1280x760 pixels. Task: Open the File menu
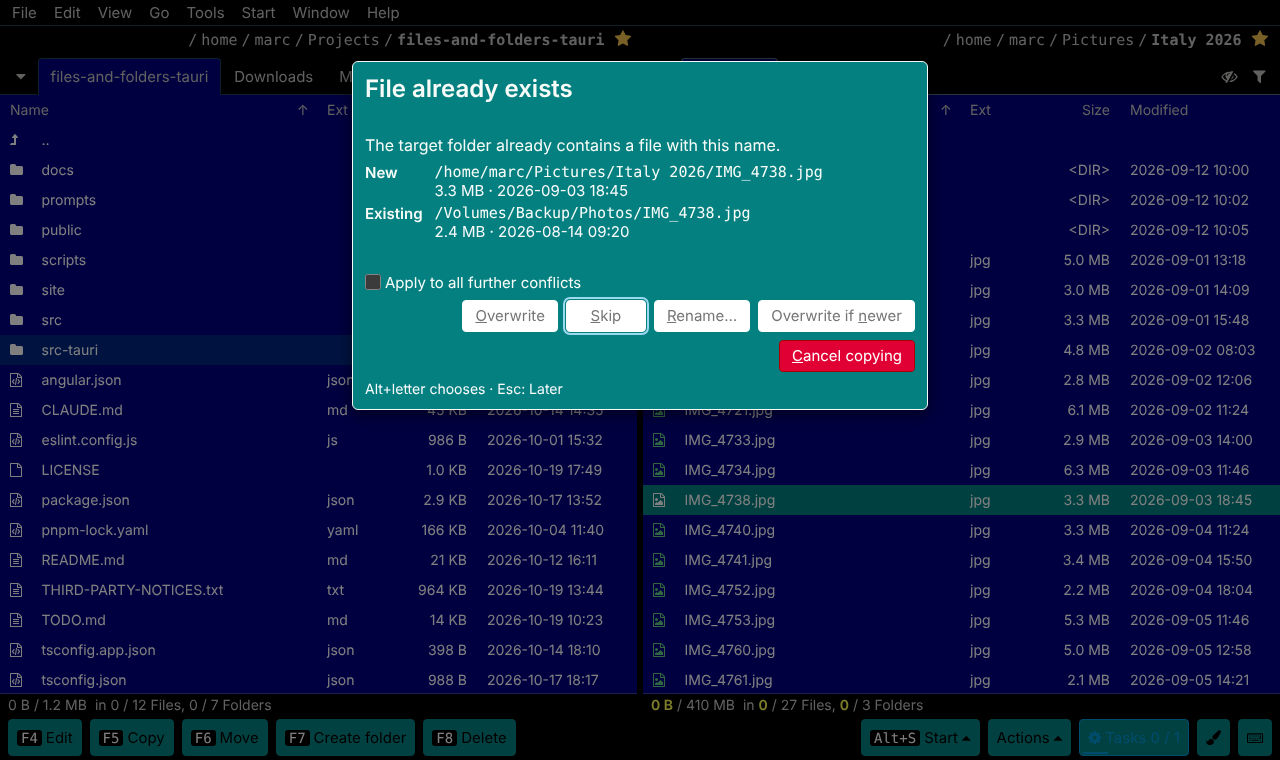[24, 13]
